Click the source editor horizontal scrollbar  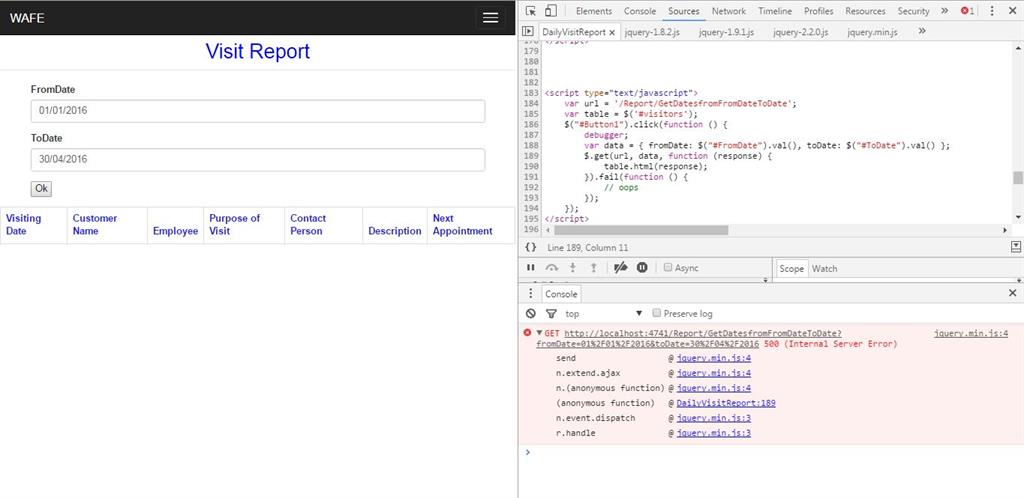tap(641, 230)
